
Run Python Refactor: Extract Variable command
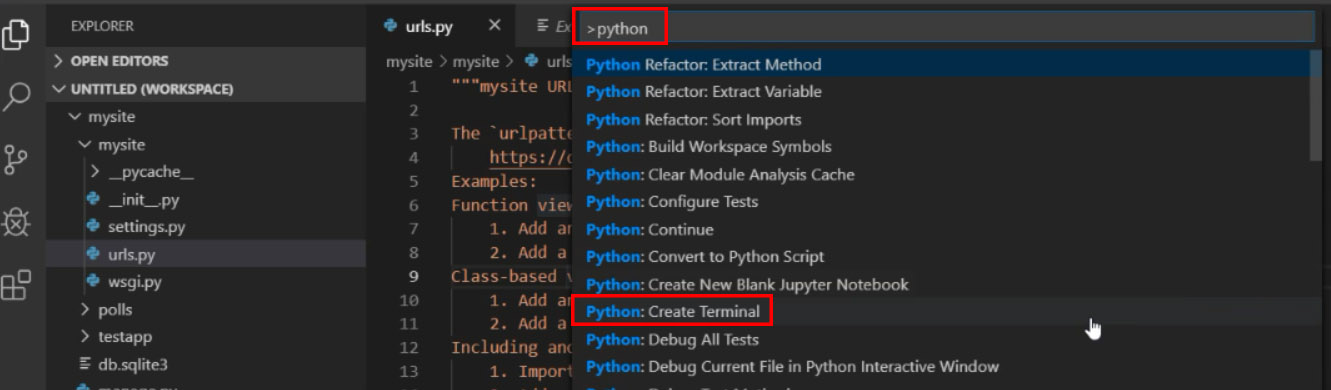point(942,92)
